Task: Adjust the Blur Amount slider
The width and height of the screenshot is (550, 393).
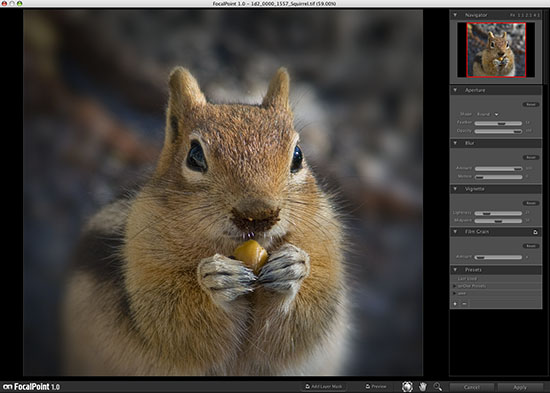Action: click(x=498, y=169)
